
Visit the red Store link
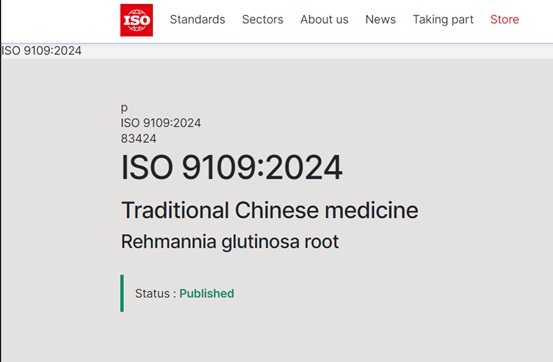point(505,19)
